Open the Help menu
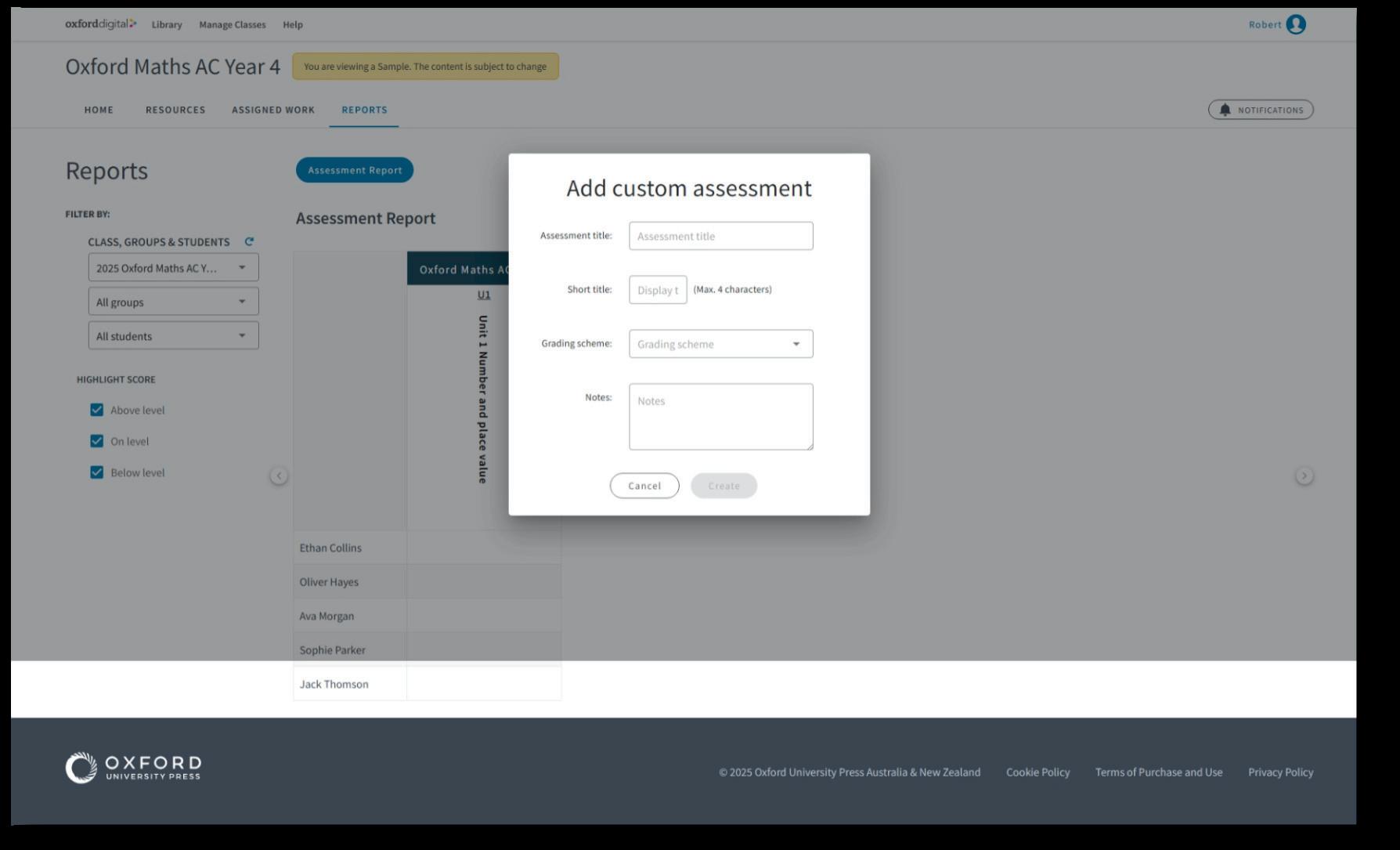Image resolution: width=1400 pixels, height=850 pixels. click(x=293, y=24)
